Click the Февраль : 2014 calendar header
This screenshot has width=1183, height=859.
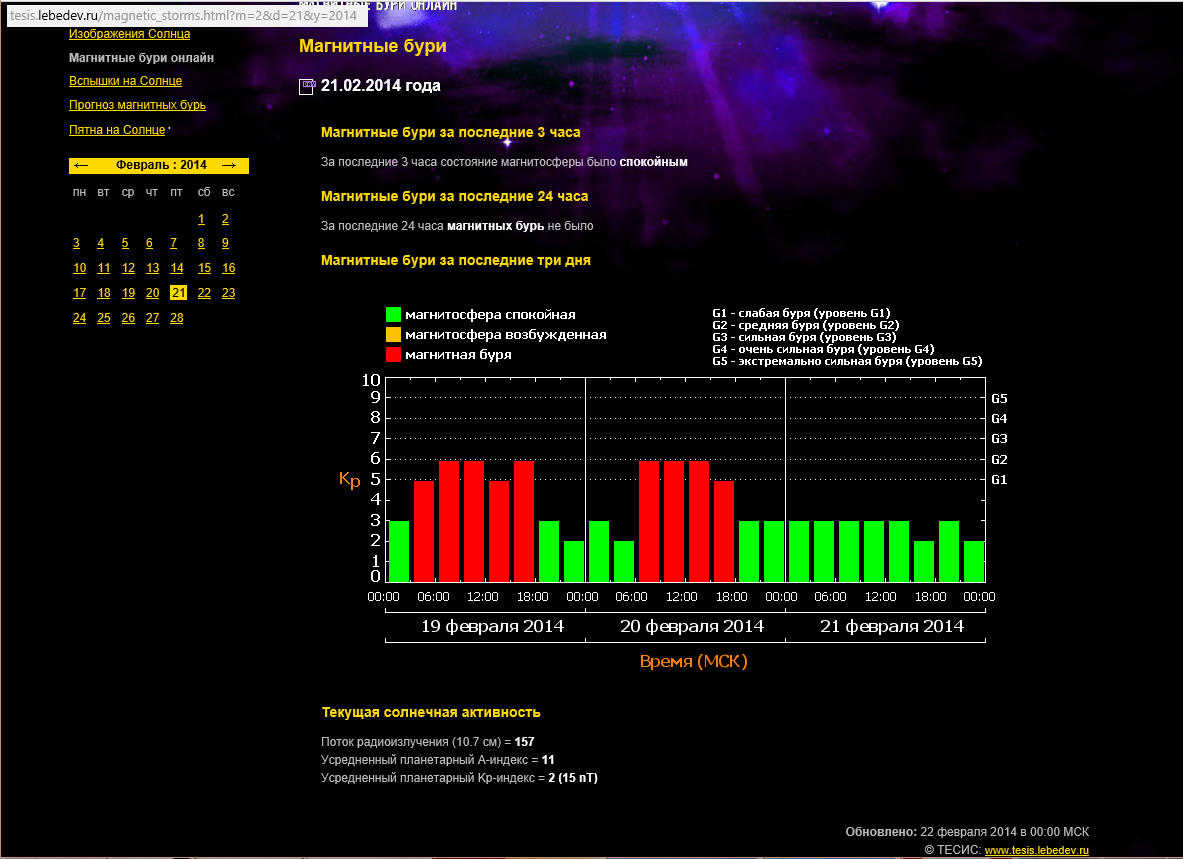point(161,165)
